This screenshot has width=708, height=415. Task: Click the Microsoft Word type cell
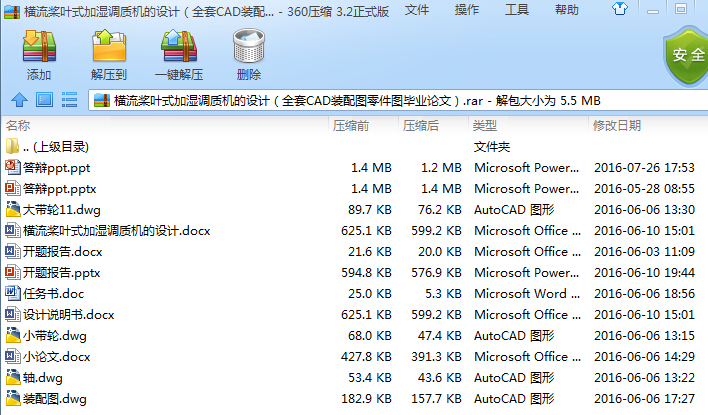(527, 294)
